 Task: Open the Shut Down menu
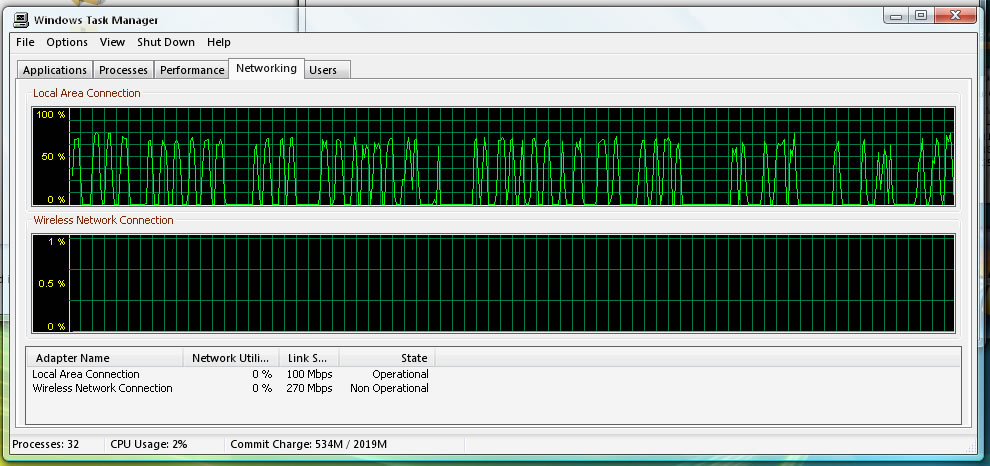166,42
